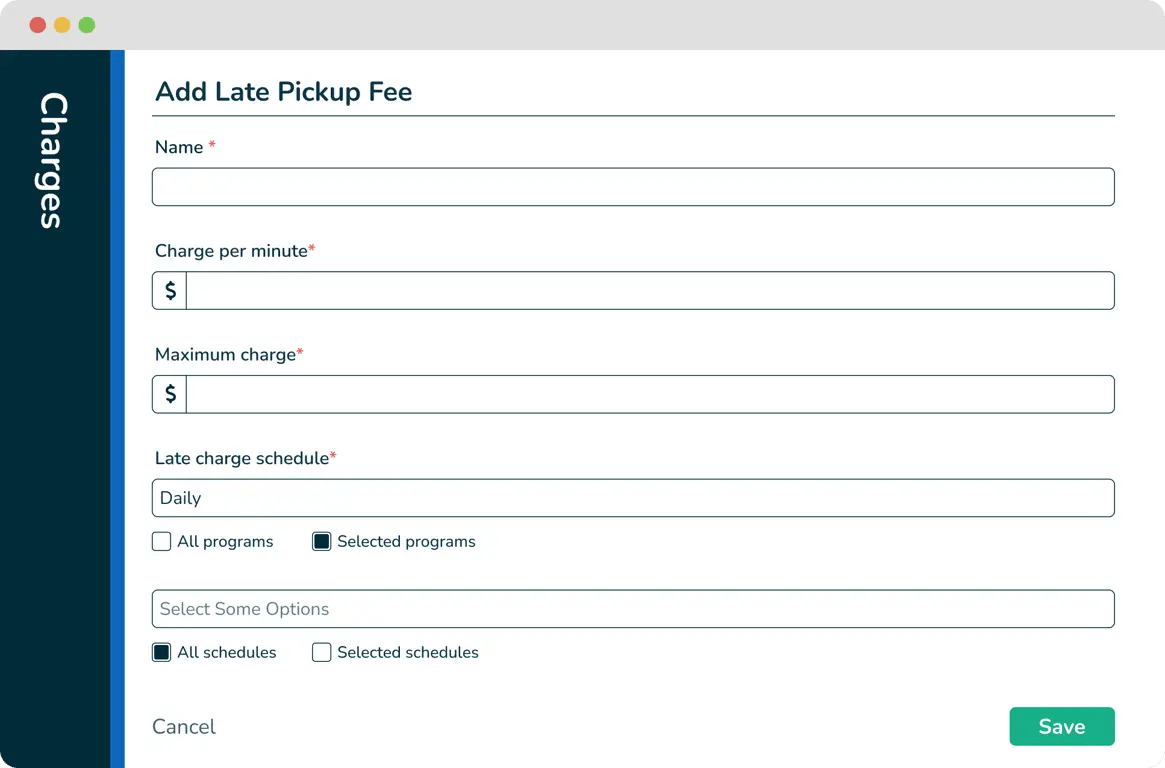Image resolution: width=1165 pixels, height=768 pixels.
Task: Click into the Charge per minute amount field
Action: pyautogui.click(x=650, y=291)
